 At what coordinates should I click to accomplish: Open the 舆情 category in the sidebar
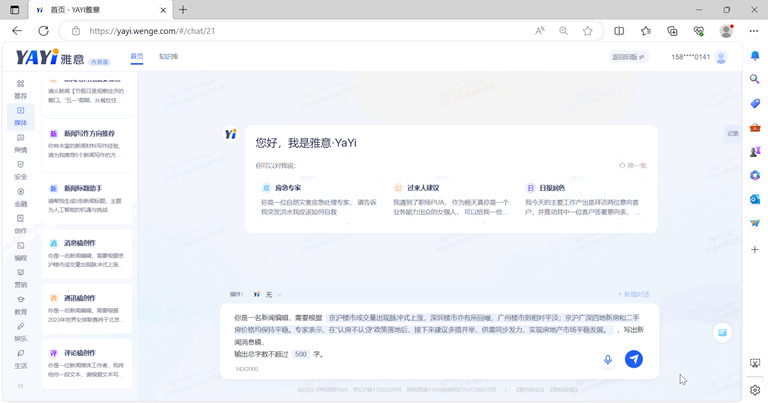(21, 143)
